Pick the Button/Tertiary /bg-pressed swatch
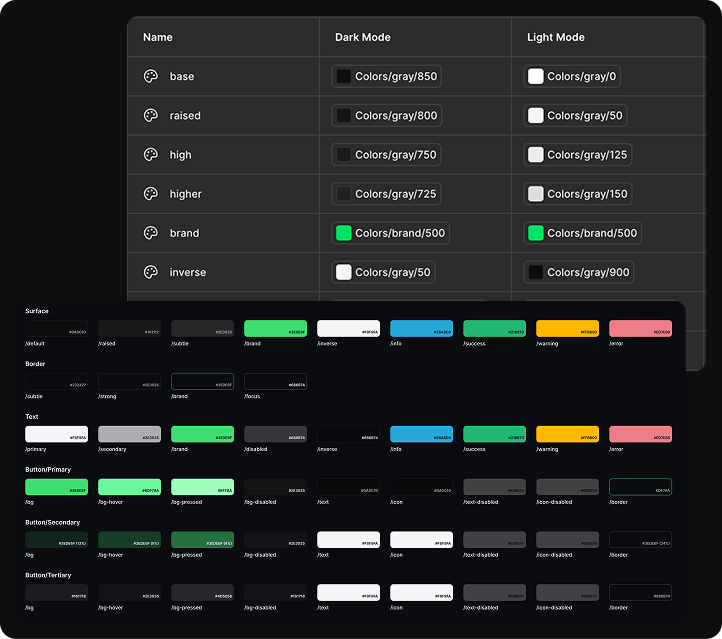Viewport: 722px width, 639px height. point(203,593)
